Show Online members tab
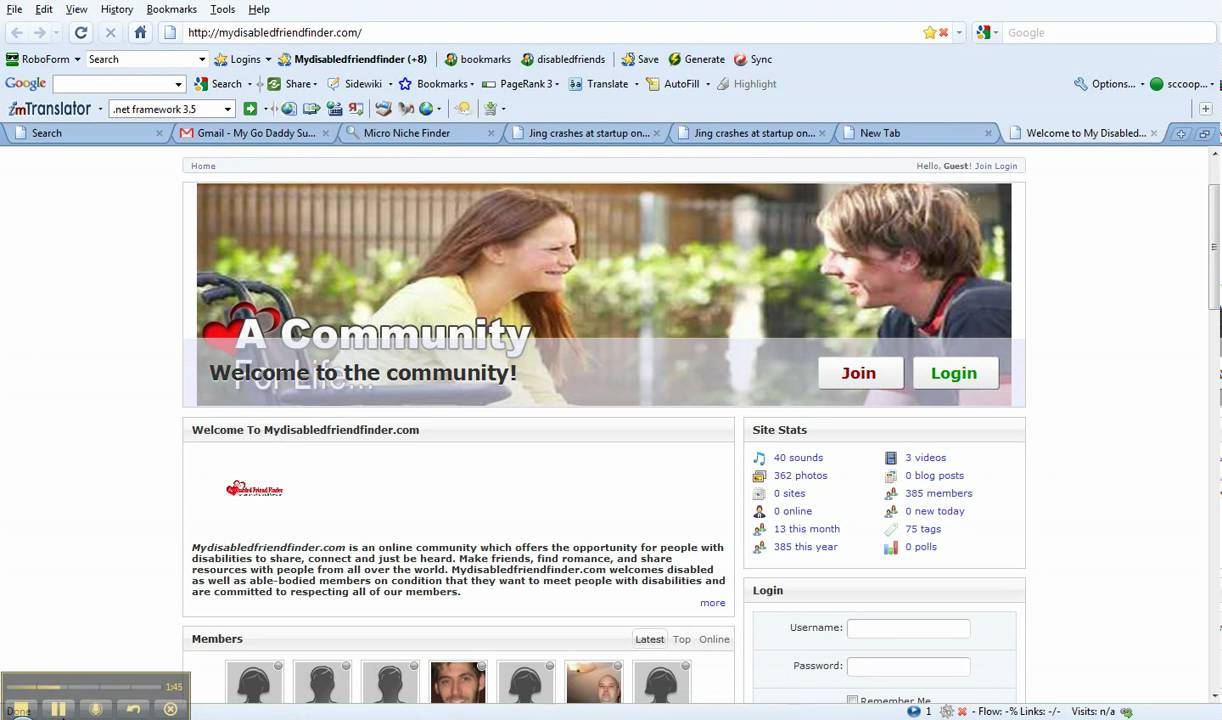The width and height of the screenshot is (1222, 720). 714,639
